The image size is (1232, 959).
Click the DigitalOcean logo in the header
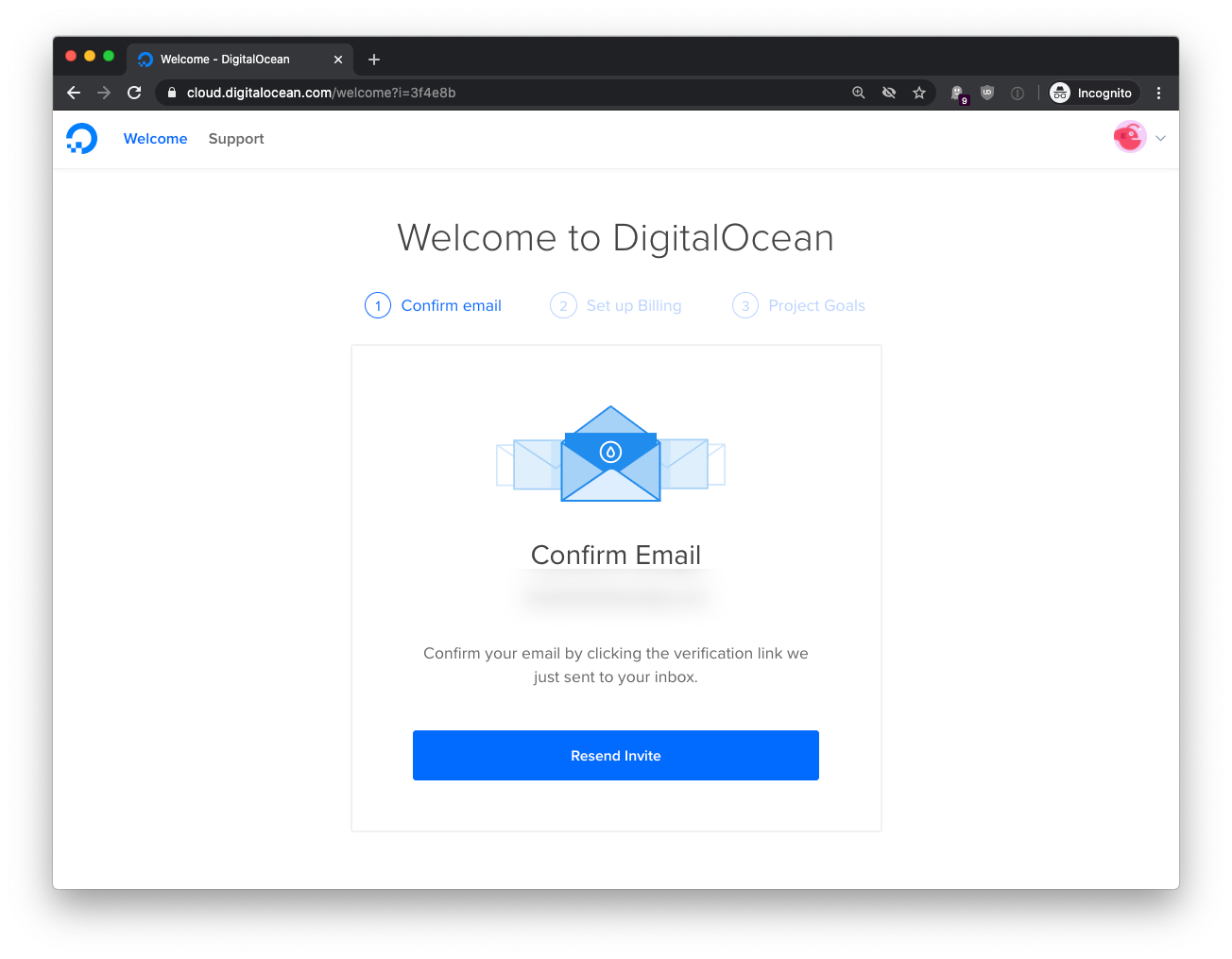82,139
